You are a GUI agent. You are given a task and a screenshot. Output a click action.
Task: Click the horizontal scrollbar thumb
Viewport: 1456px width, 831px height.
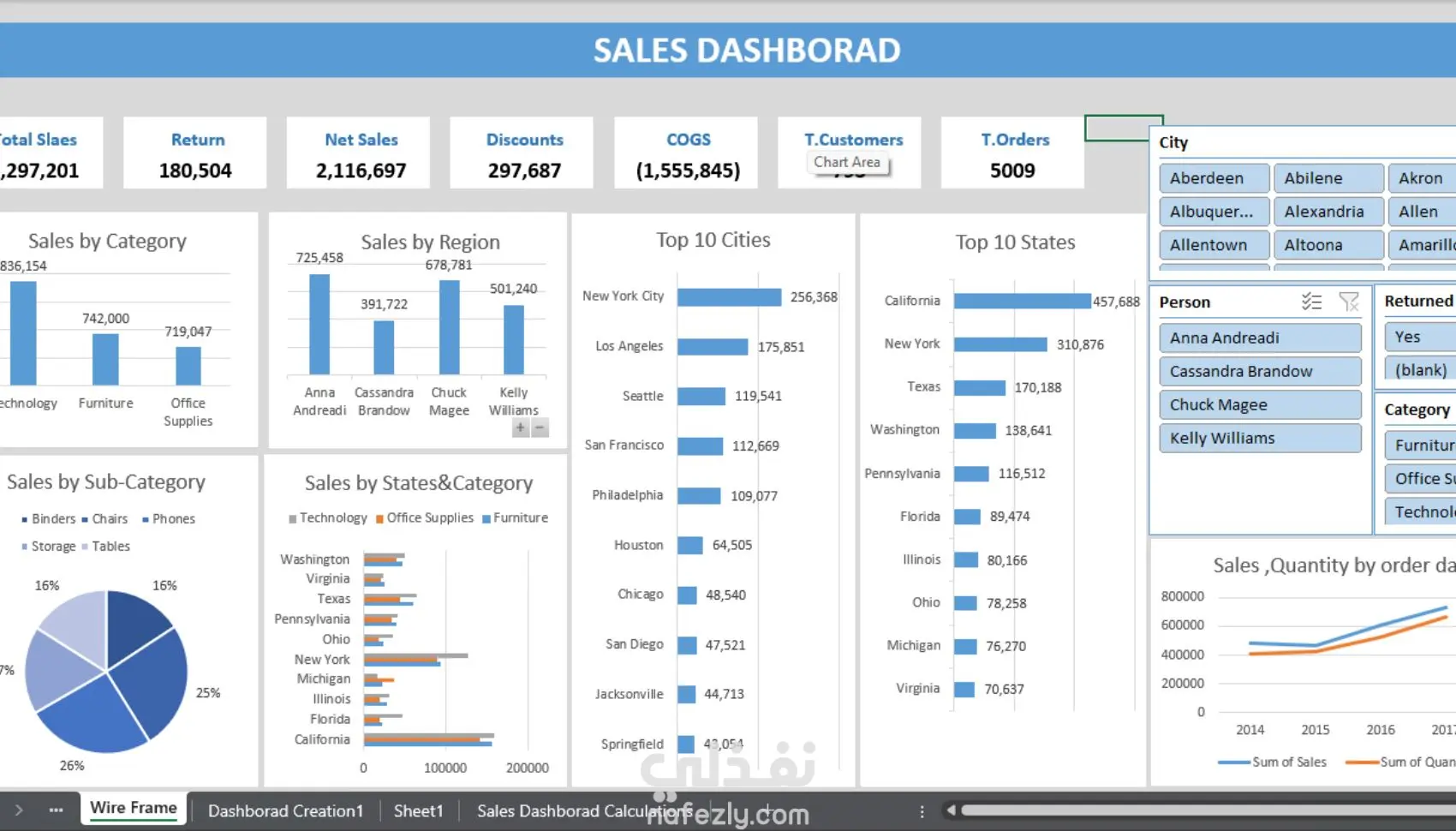pos(1208,810)
